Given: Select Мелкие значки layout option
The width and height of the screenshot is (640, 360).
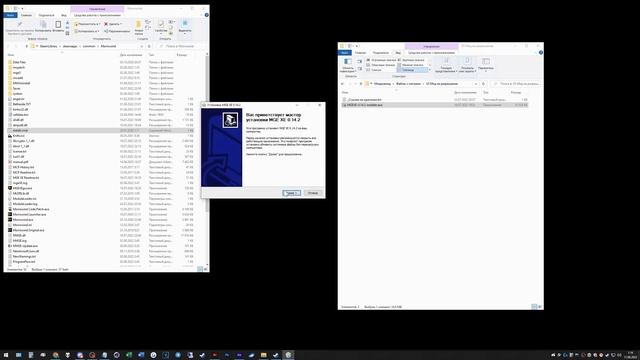Looking at the screenshot, I should click(x=411, y=65).
